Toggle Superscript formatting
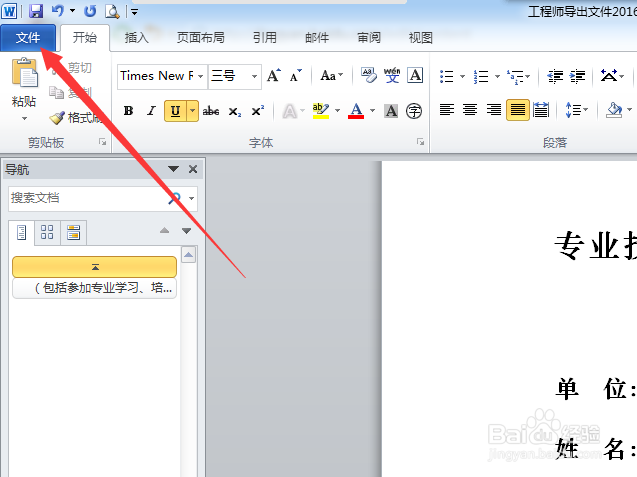Viewport: 637px width, 477px height. tap(257, 111)
